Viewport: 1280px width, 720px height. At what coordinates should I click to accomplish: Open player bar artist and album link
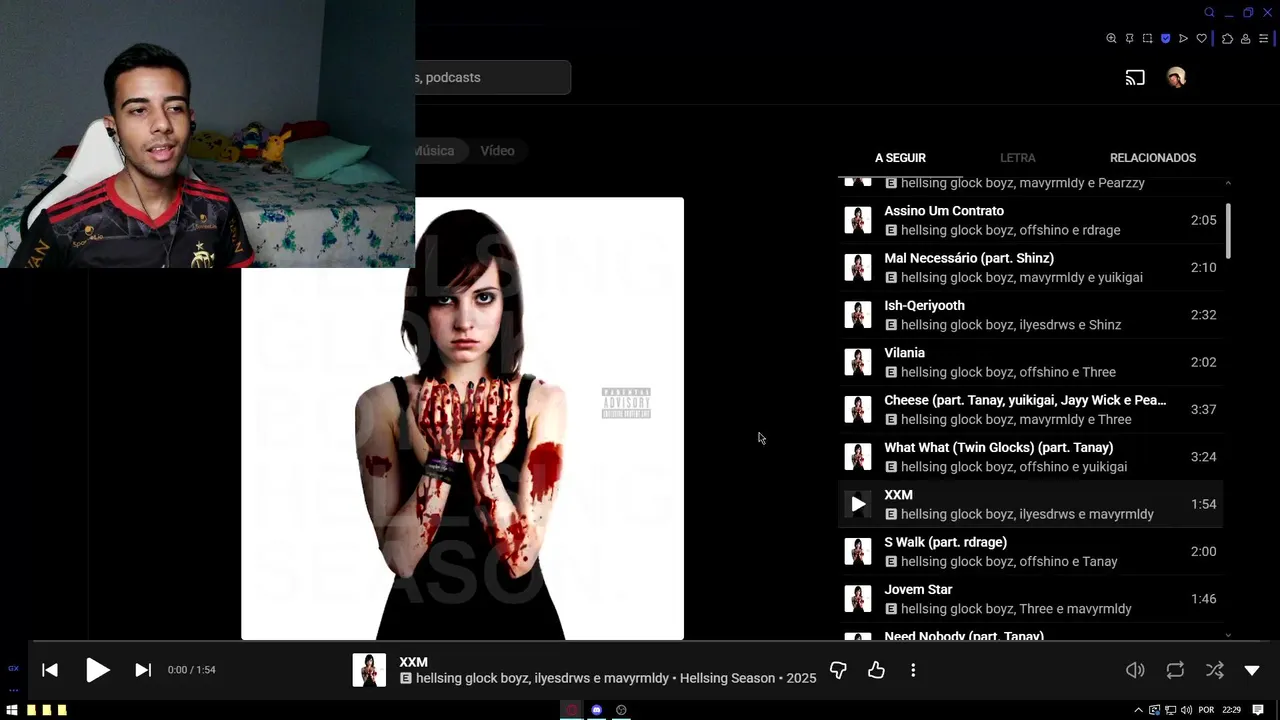point(616,678)
